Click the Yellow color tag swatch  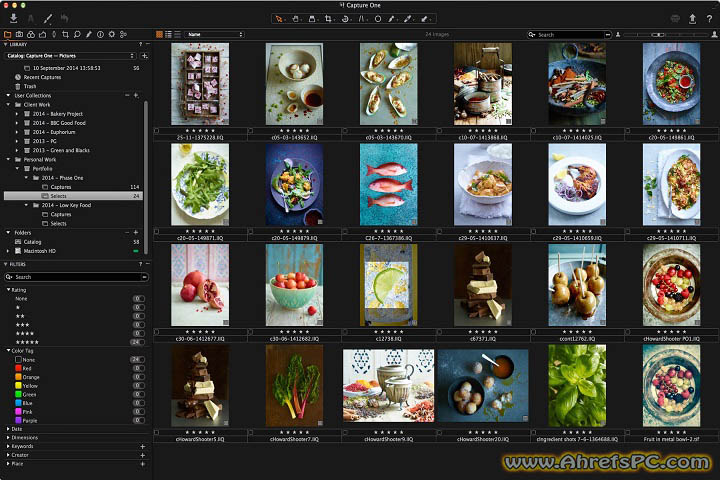[x=18, y=386]
